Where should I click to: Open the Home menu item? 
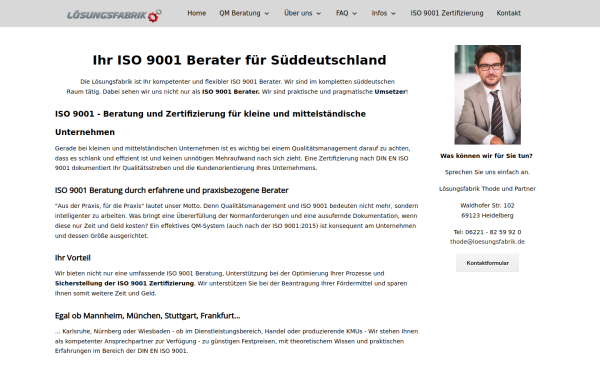click(197, 13)
